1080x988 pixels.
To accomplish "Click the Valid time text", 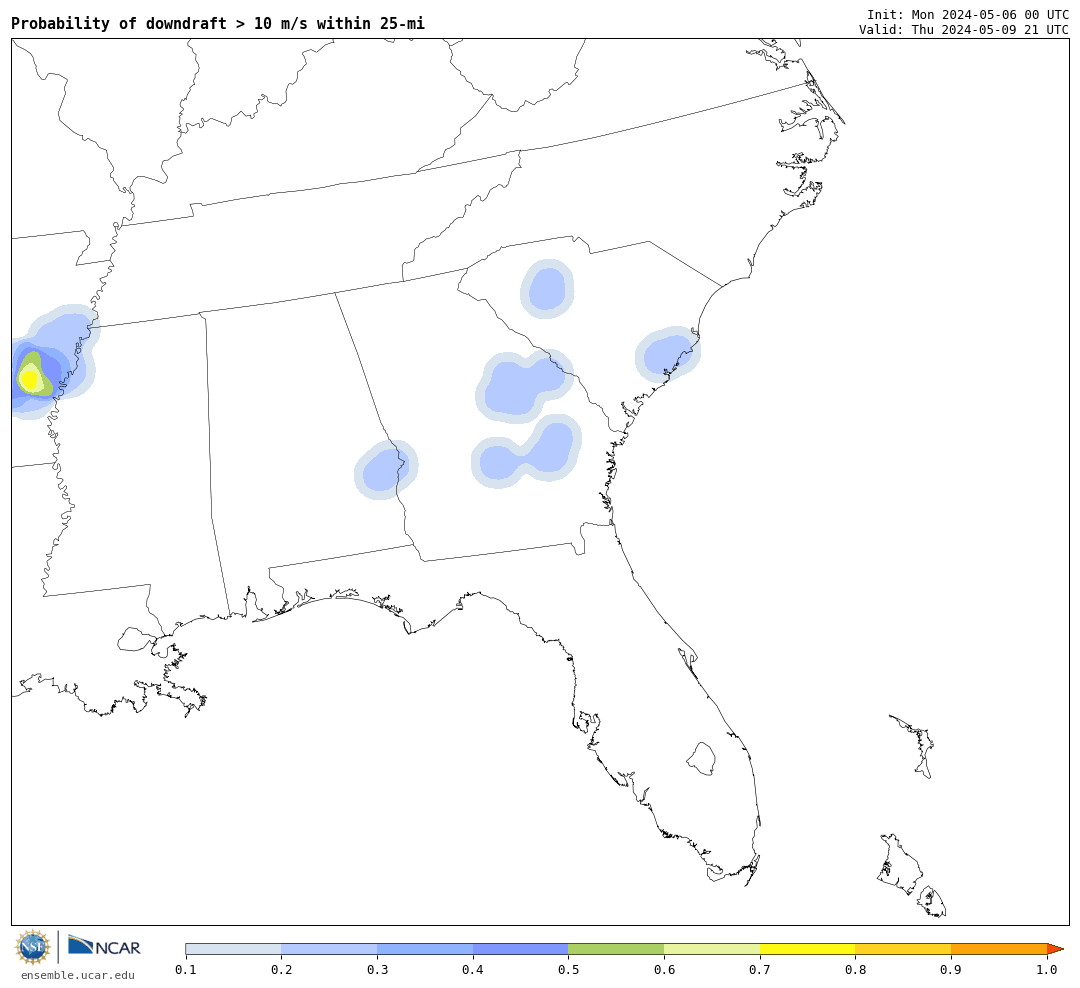I will pos(964,30).
